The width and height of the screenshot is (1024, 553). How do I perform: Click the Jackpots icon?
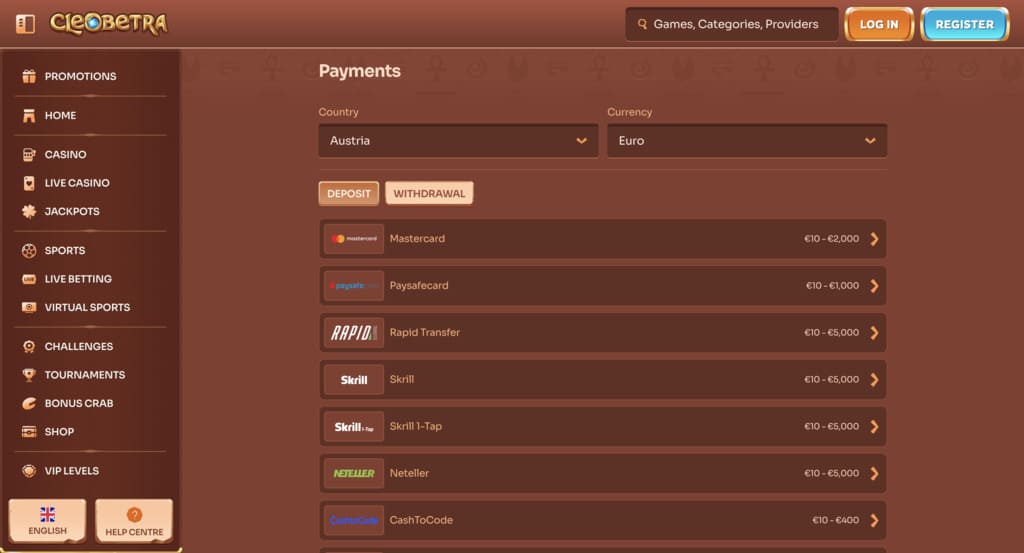pyautogui.click(x=29, y=212)
